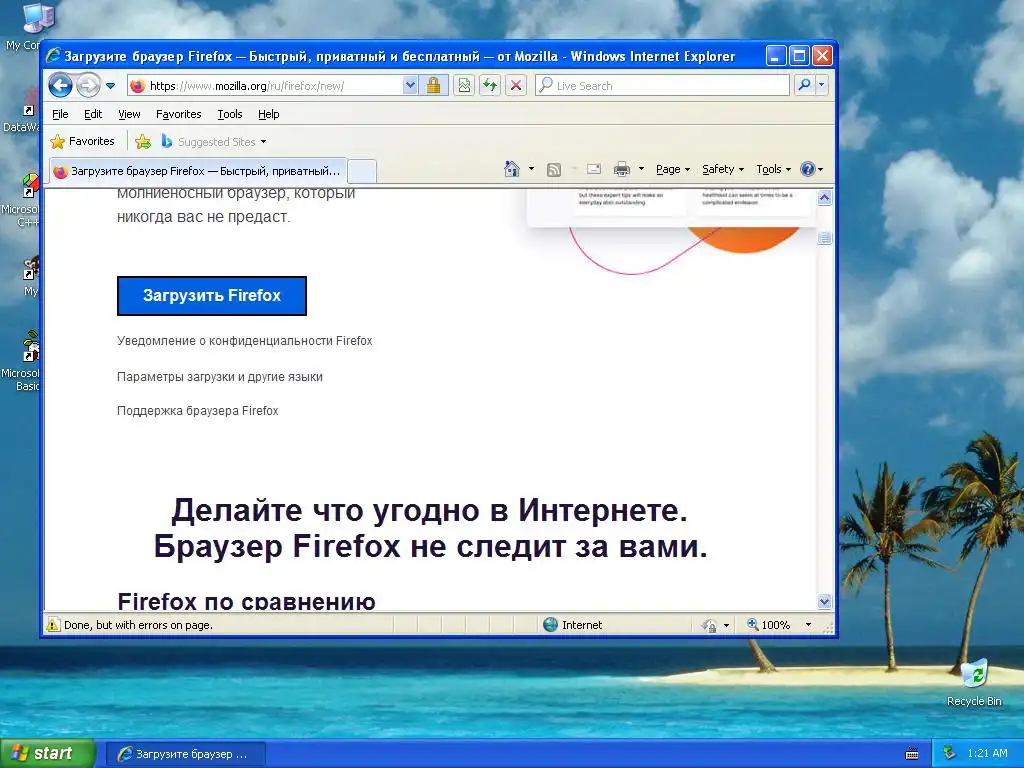1024x768 pixels.
Task: Click the page errors warning icon
Action: [x=52, y=625]
